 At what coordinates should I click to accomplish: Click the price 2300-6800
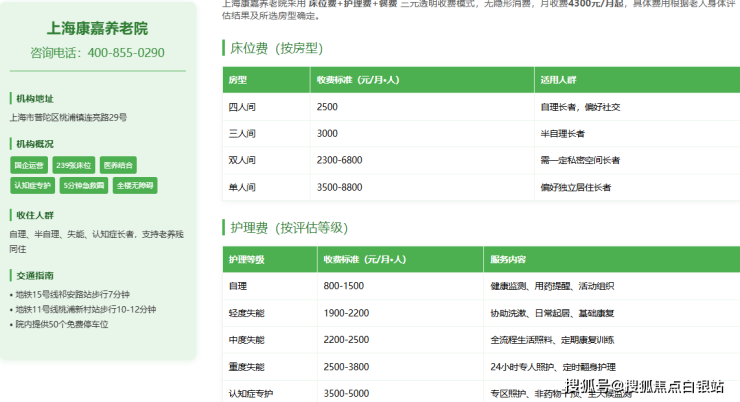[x=339, y=160]
